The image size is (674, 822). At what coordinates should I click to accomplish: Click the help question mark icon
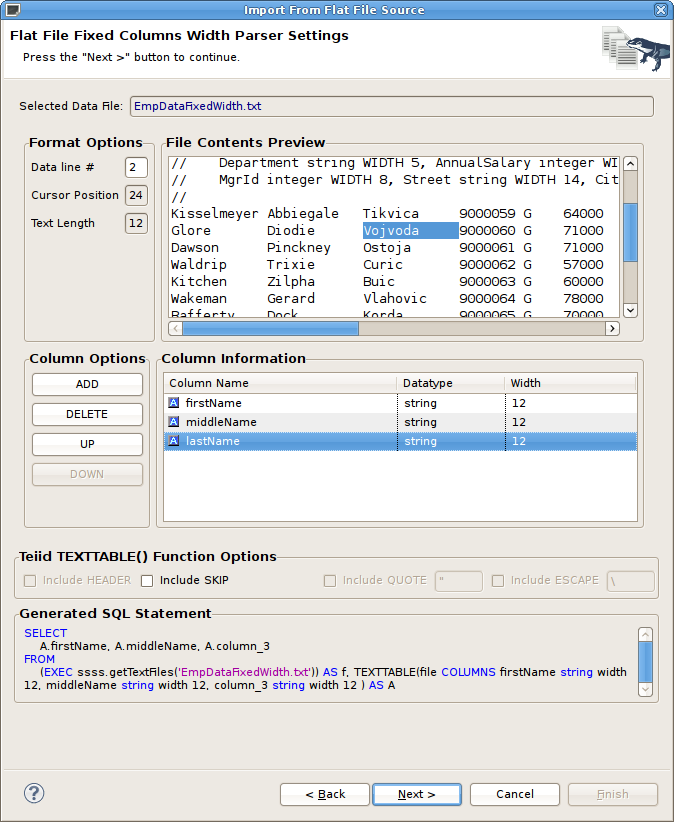34,794
